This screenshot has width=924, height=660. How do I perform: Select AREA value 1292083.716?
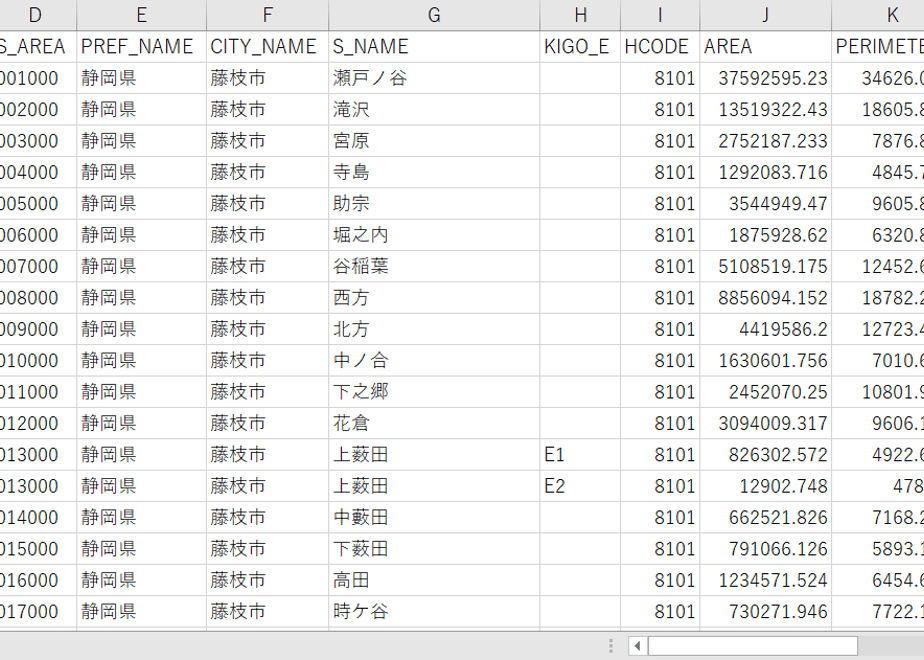point(765,172)
